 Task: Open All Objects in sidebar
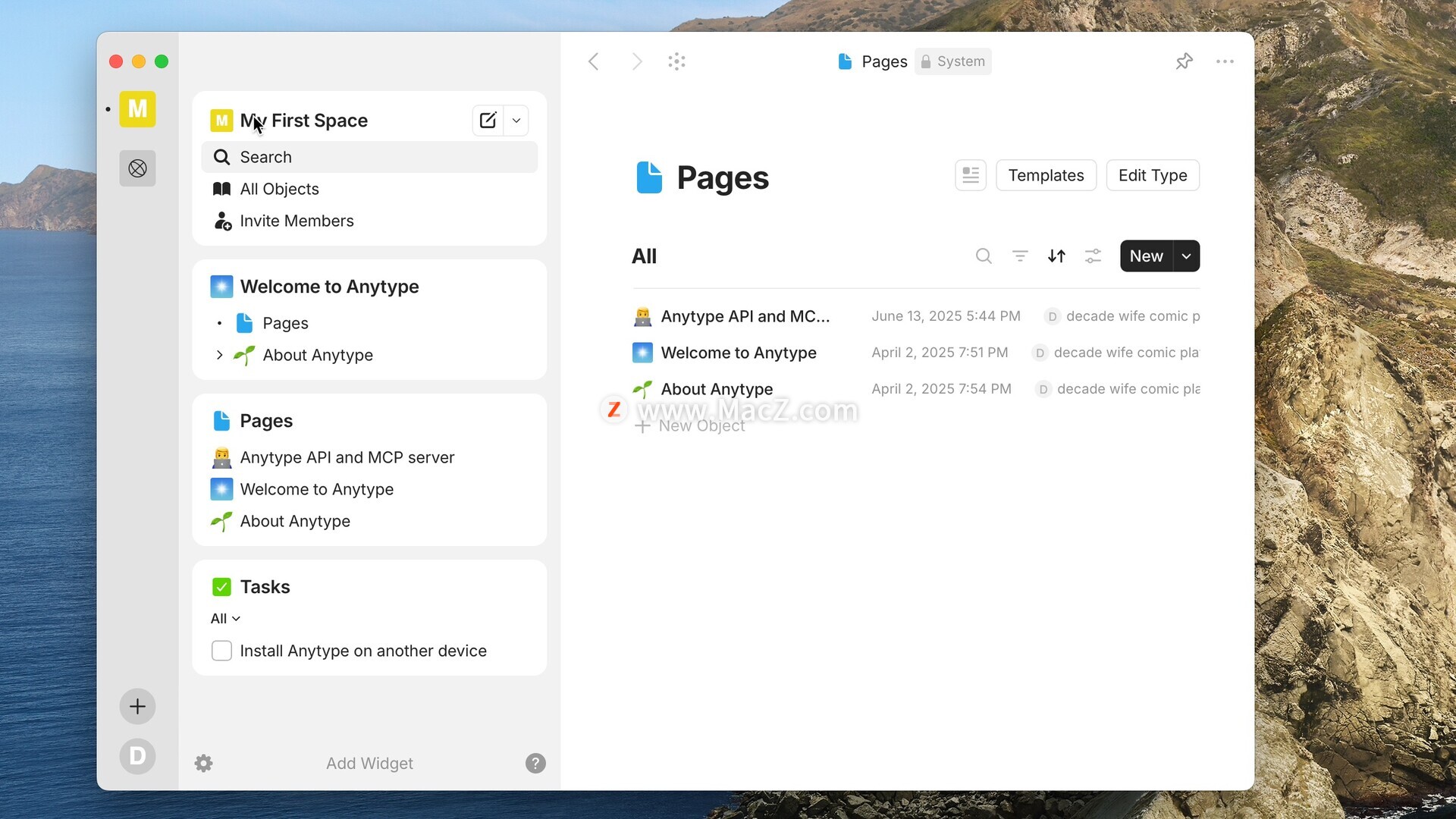tap(280, 189)
